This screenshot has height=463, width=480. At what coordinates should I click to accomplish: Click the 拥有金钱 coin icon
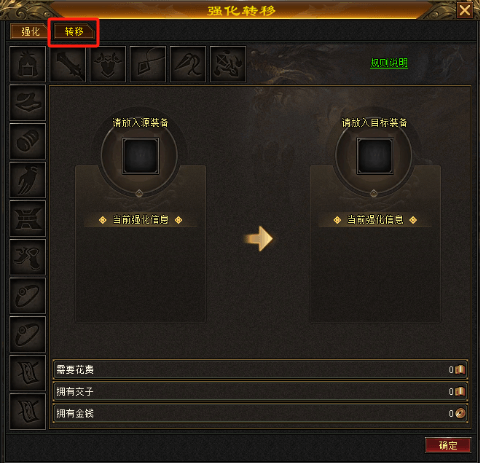(460, 413)
